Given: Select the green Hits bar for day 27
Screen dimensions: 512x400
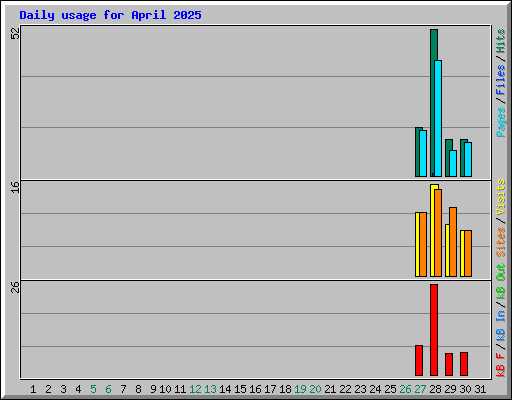Looking at the screenshot, I should click(417, 152).
